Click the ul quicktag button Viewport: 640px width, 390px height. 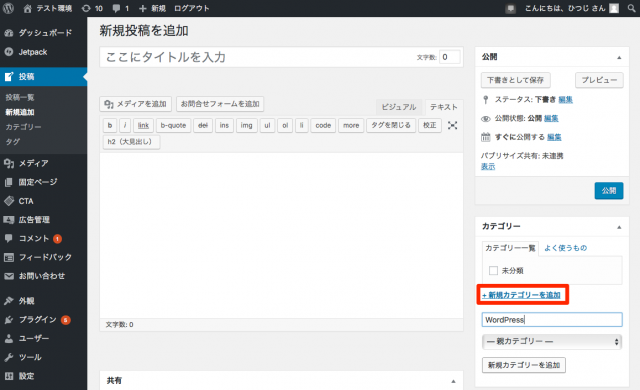click(x=267, y=125)
